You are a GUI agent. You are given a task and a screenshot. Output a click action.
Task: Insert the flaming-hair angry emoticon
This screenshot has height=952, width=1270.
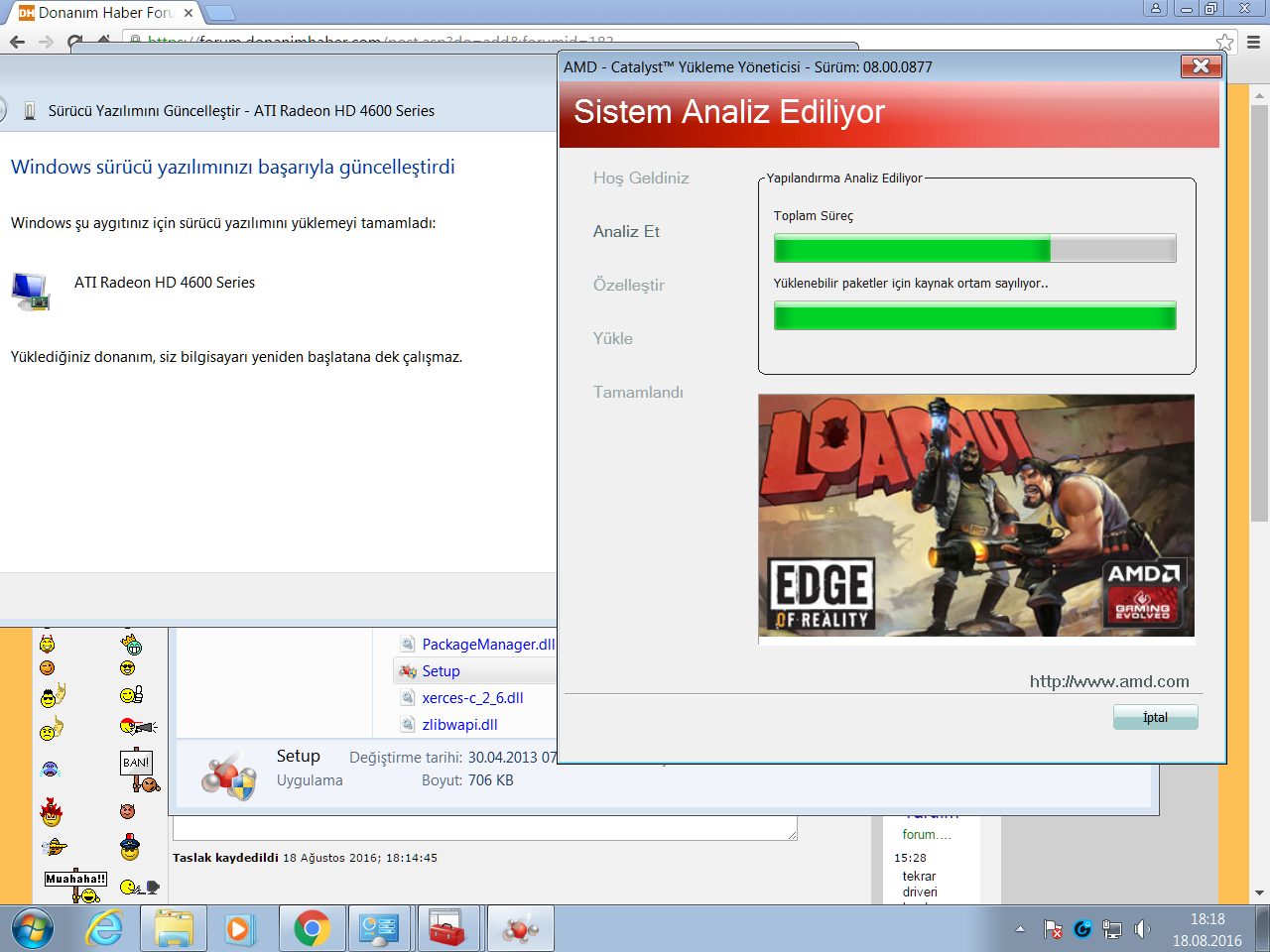click(x=51, y=812)
